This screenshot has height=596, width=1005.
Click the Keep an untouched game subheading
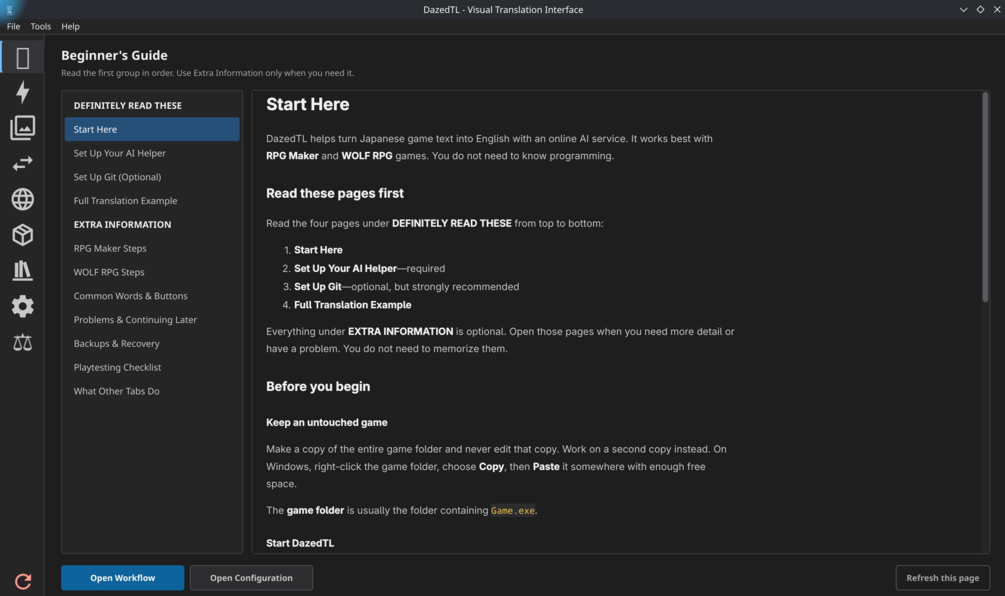(x=326, y=422)
